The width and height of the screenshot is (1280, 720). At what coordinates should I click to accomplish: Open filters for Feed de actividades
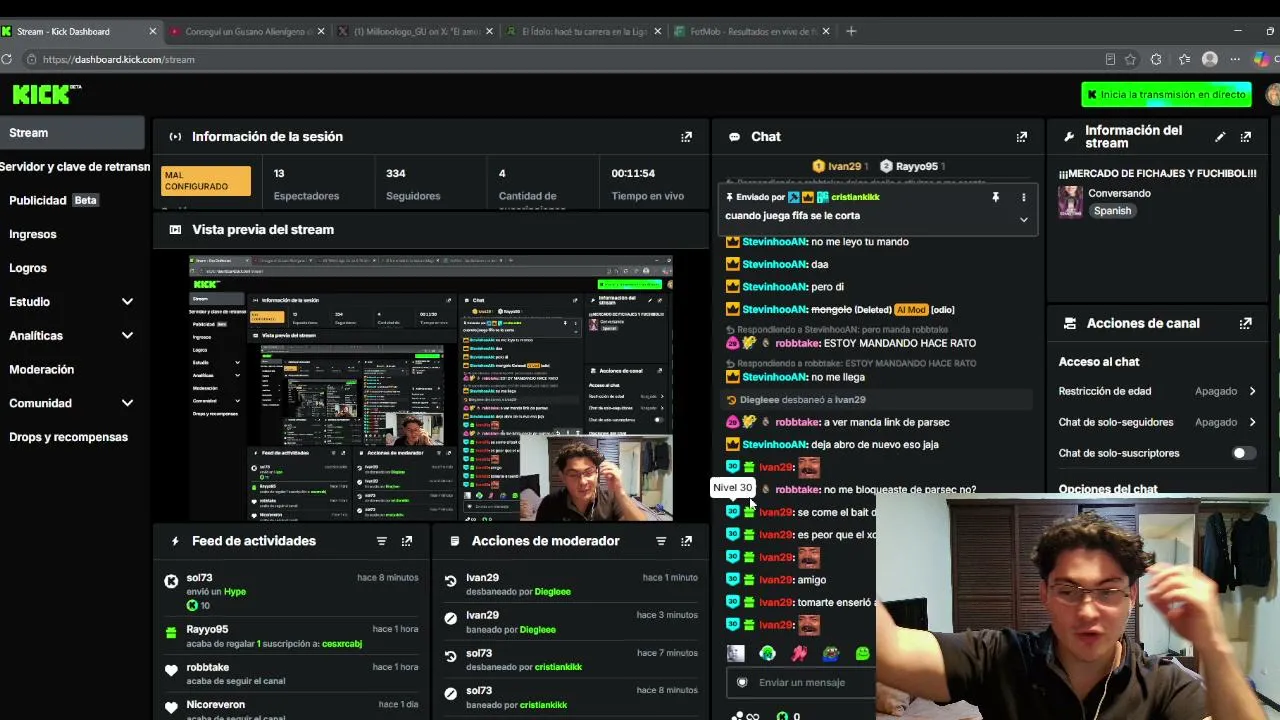[381, 541]
